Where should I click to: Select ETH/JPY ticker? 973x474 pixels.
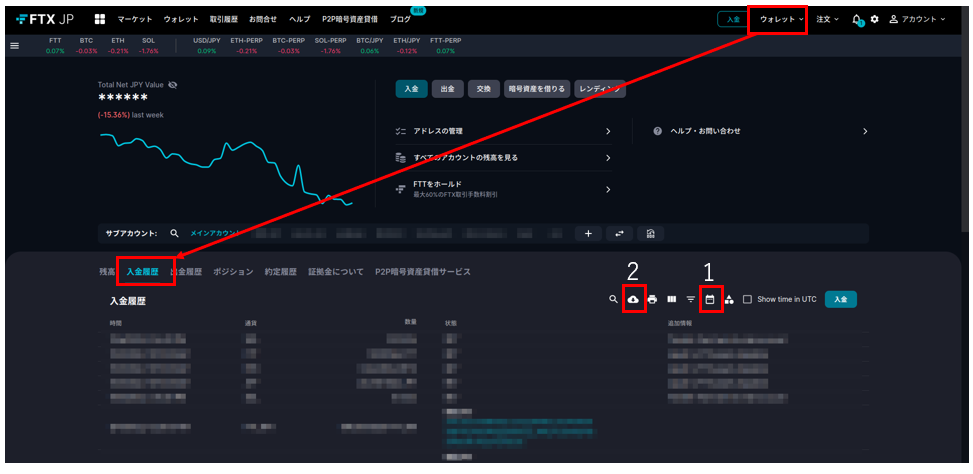[406, 45]
